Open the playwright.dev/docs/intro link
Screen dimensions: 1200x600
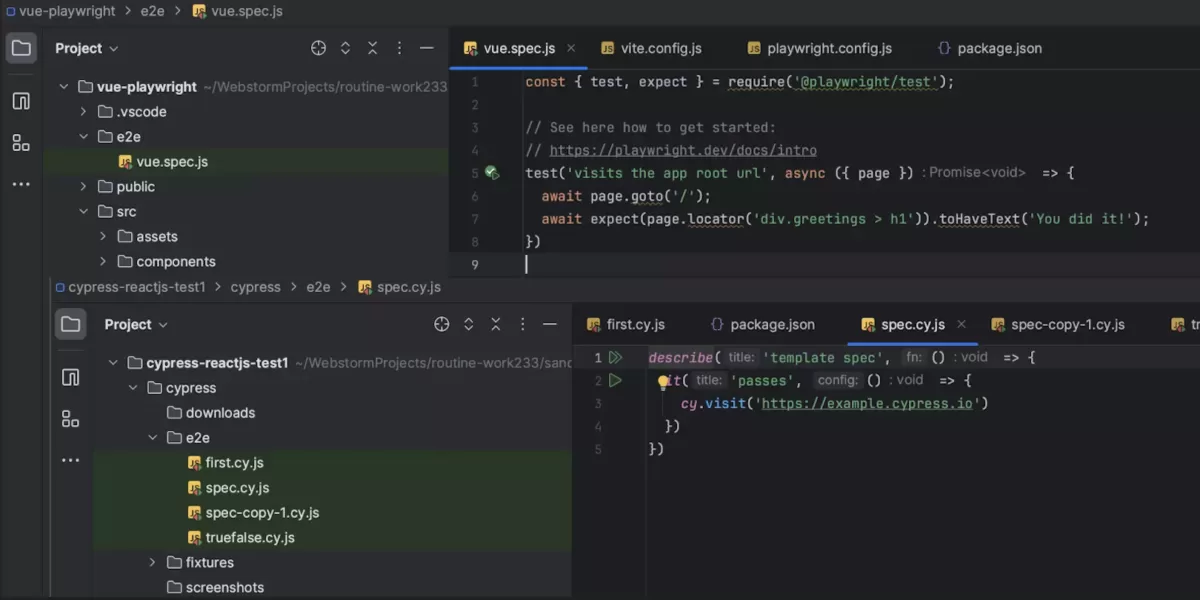point(683,150)
